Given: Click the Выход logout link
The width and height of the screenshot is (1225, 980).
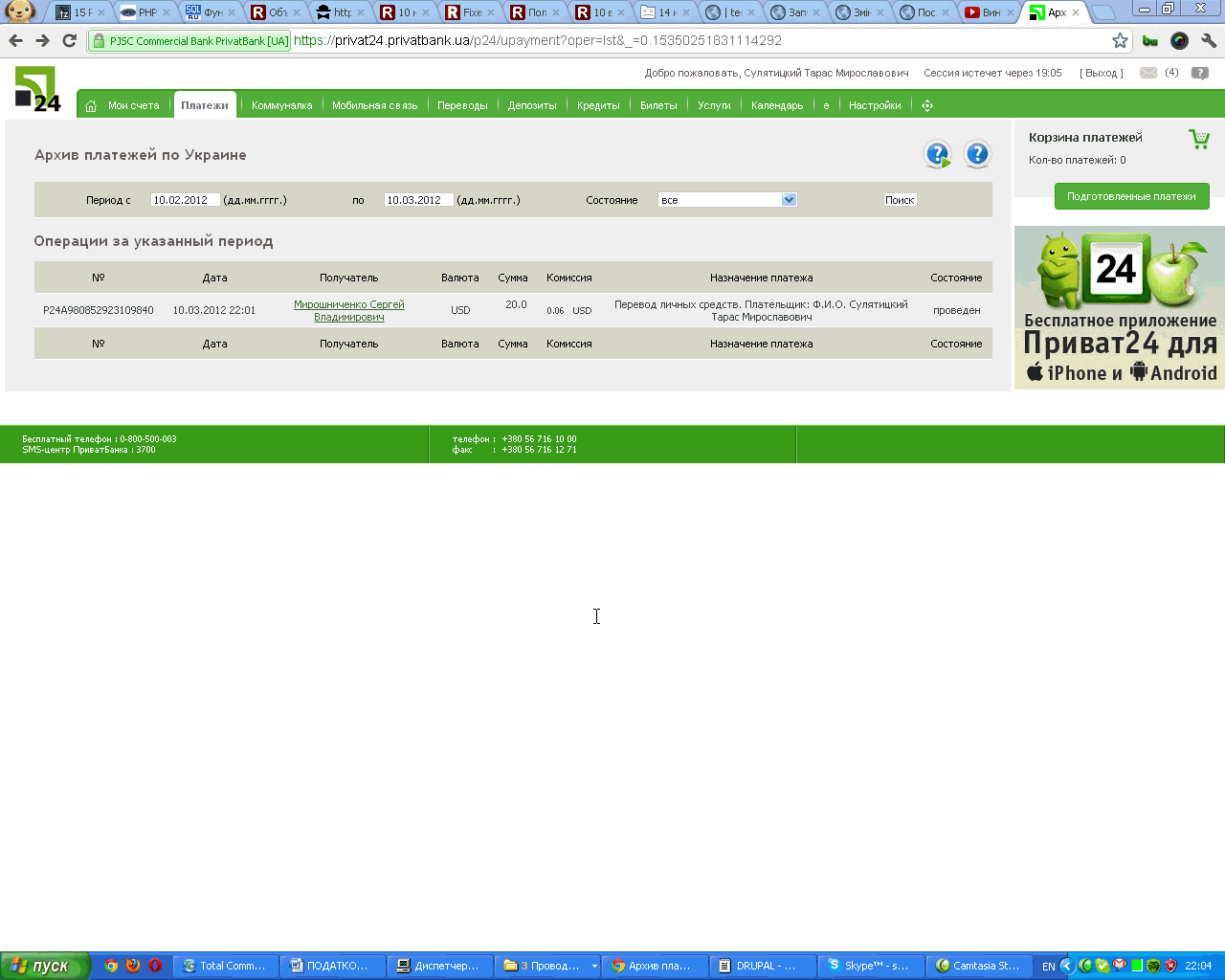Looking at the screenshot, I should click(1102, 73).
